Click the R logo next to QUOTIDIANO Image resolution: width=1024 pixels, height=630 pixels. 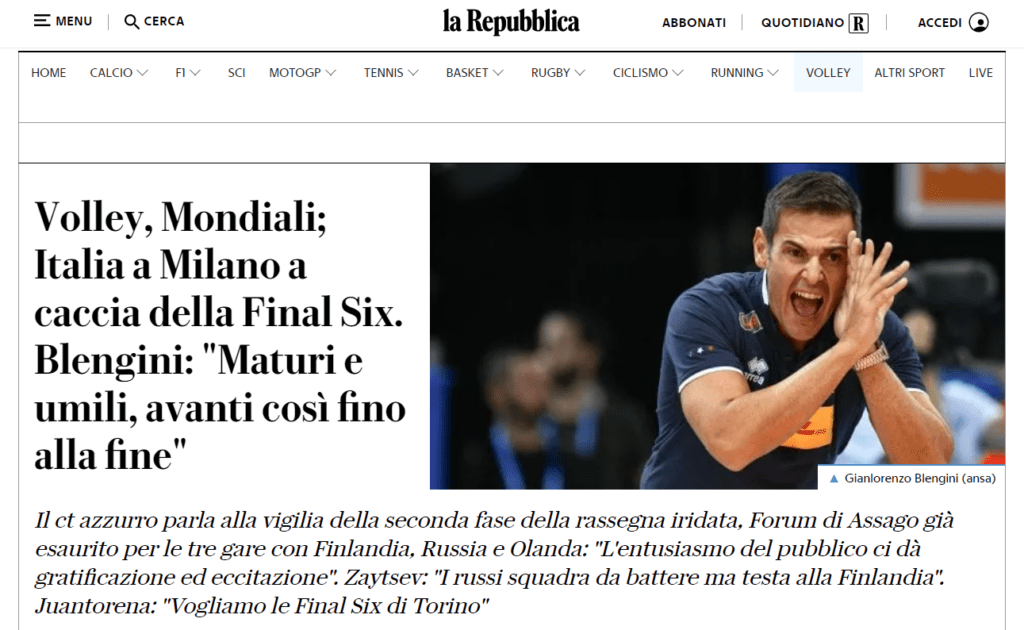858,24
